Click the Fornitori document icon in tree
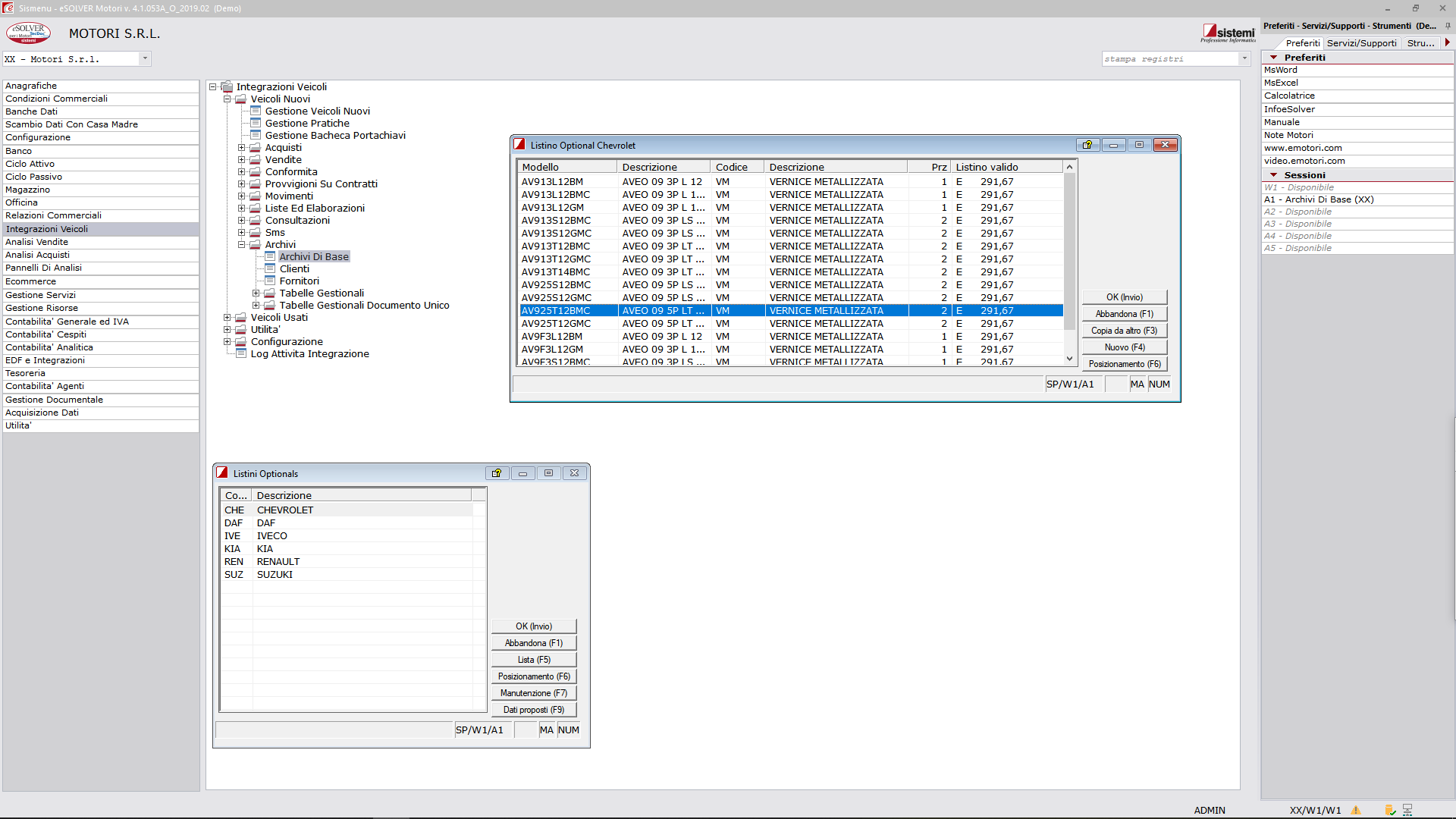This screenshot has height=819, width=1456. tap(270, 281)
